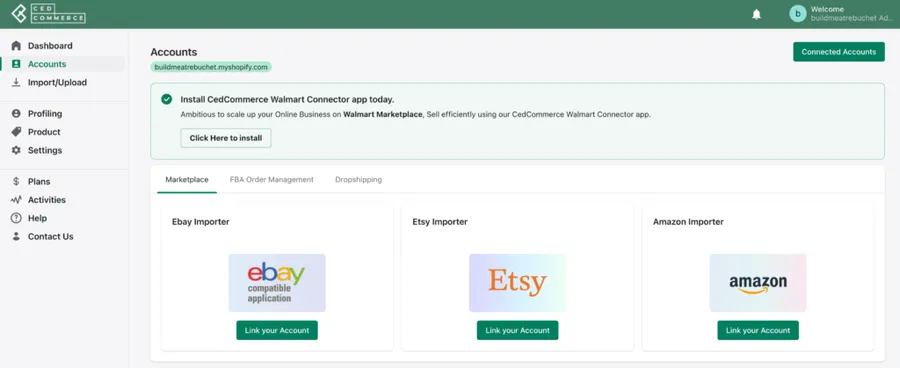Click the Settings gear icon
Screen dimensions: 900x368
pos(16,150)
